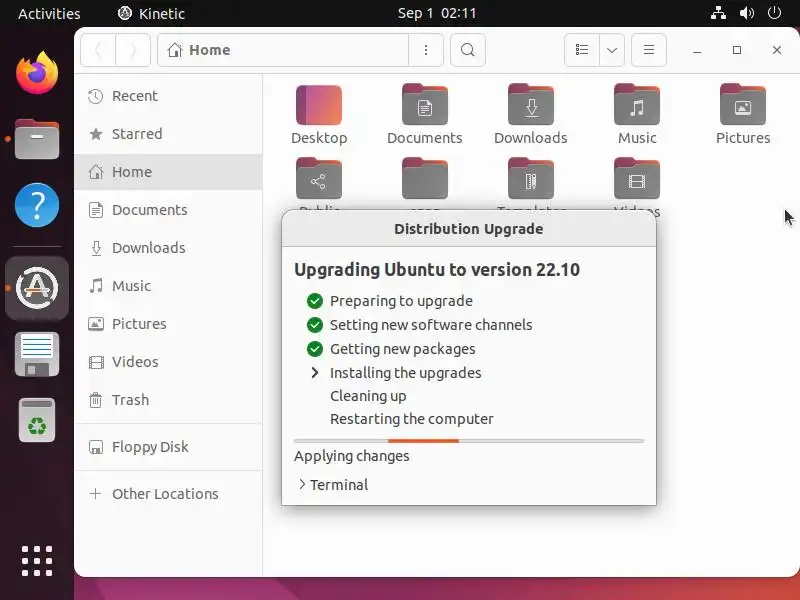Expand the Terminal section in upgrade dialog
Screen dimensions: 800x600
pos(333,485)
